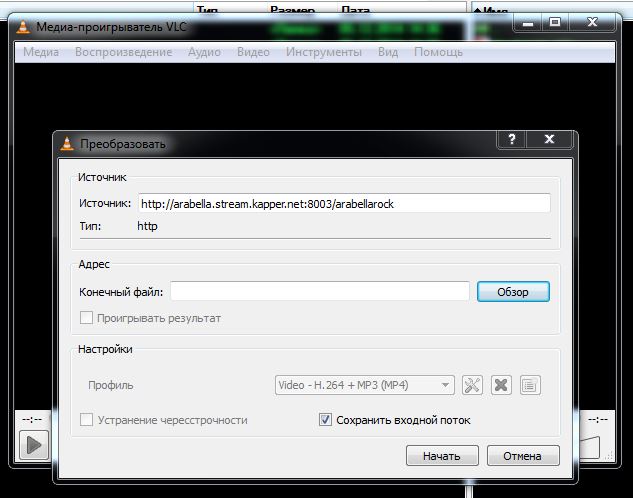Click the Обзор browse button
Screen dimensions: 633x498
click(x=513, y=291)
